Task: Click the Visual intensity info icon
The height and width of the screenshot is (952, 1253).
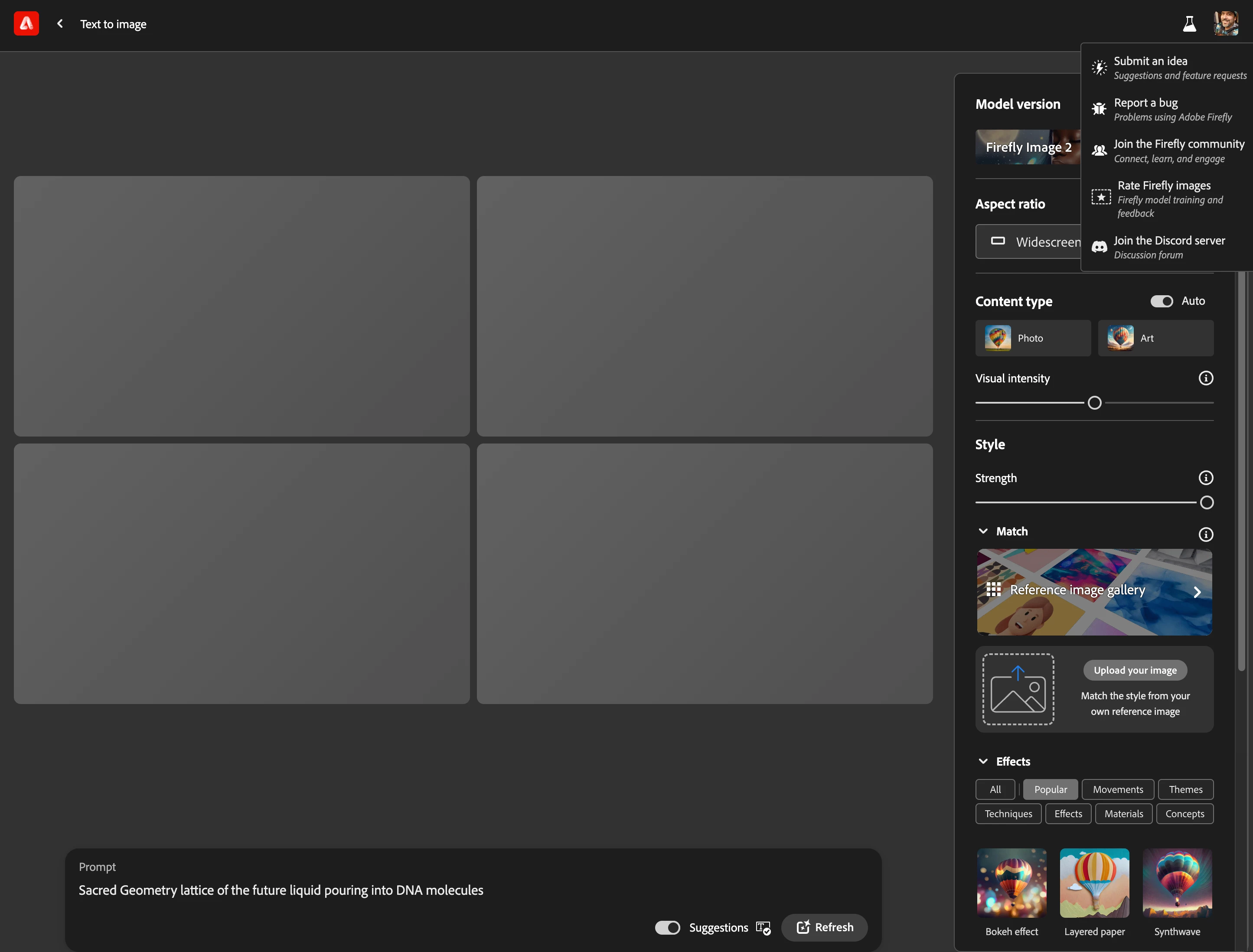Action: tap(1205, 378)
